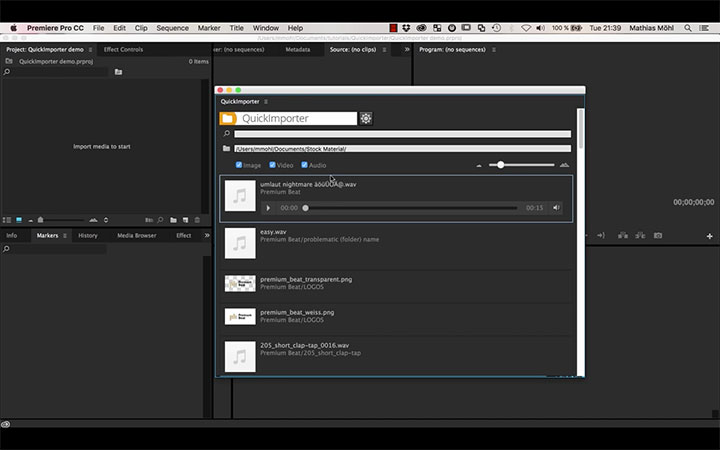Viewport: 720px width, 450px height.
Task: Click the Dropbox menu bar icon
Action: [406, 28]
